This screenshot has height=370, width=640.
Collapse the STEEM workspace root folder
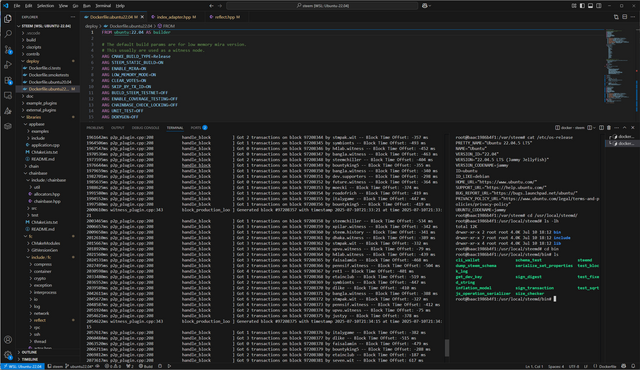[x=48, y=26]
